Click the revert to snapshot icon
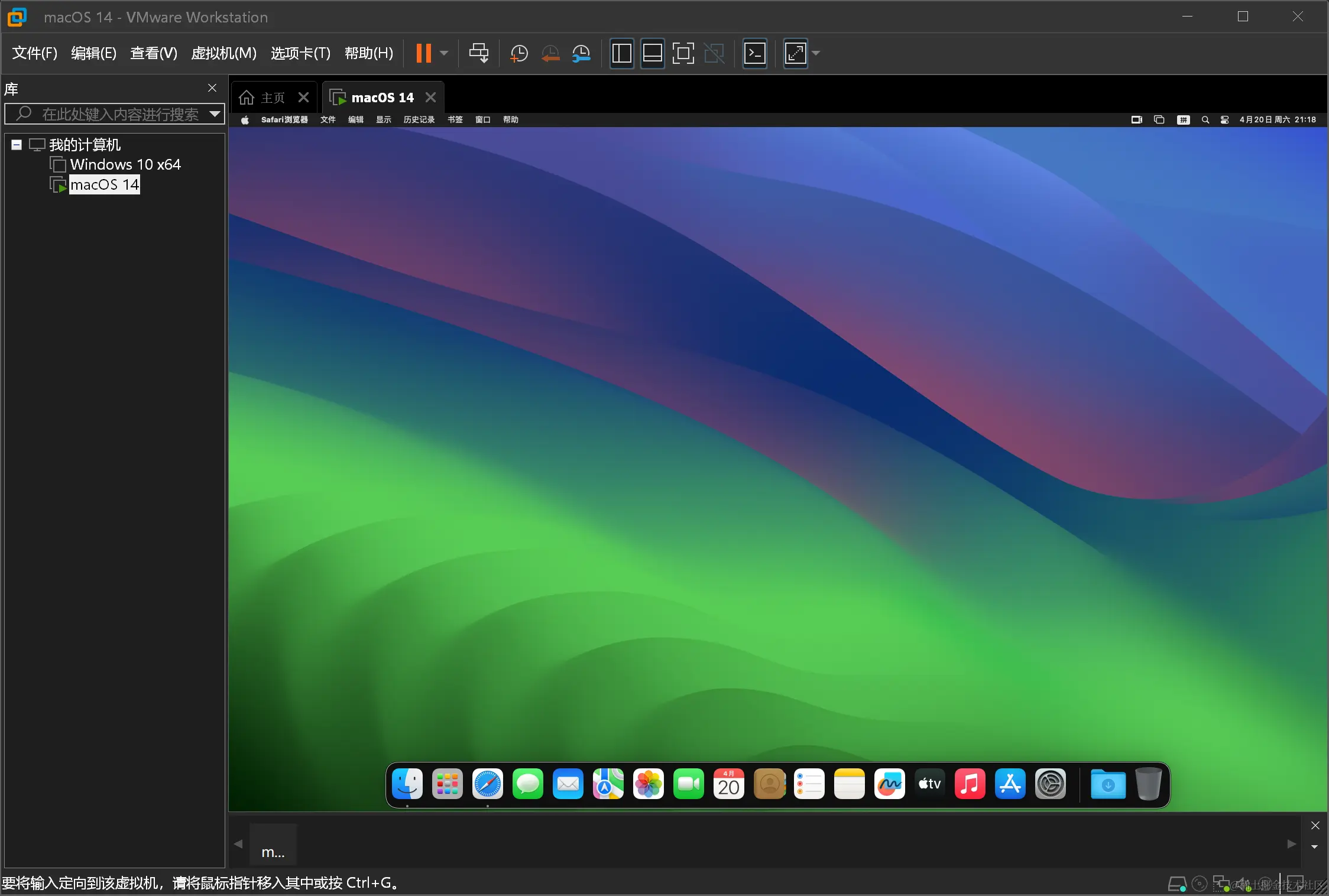The width and height of the screenshot is (1329, 896). (x=550, y=53)
